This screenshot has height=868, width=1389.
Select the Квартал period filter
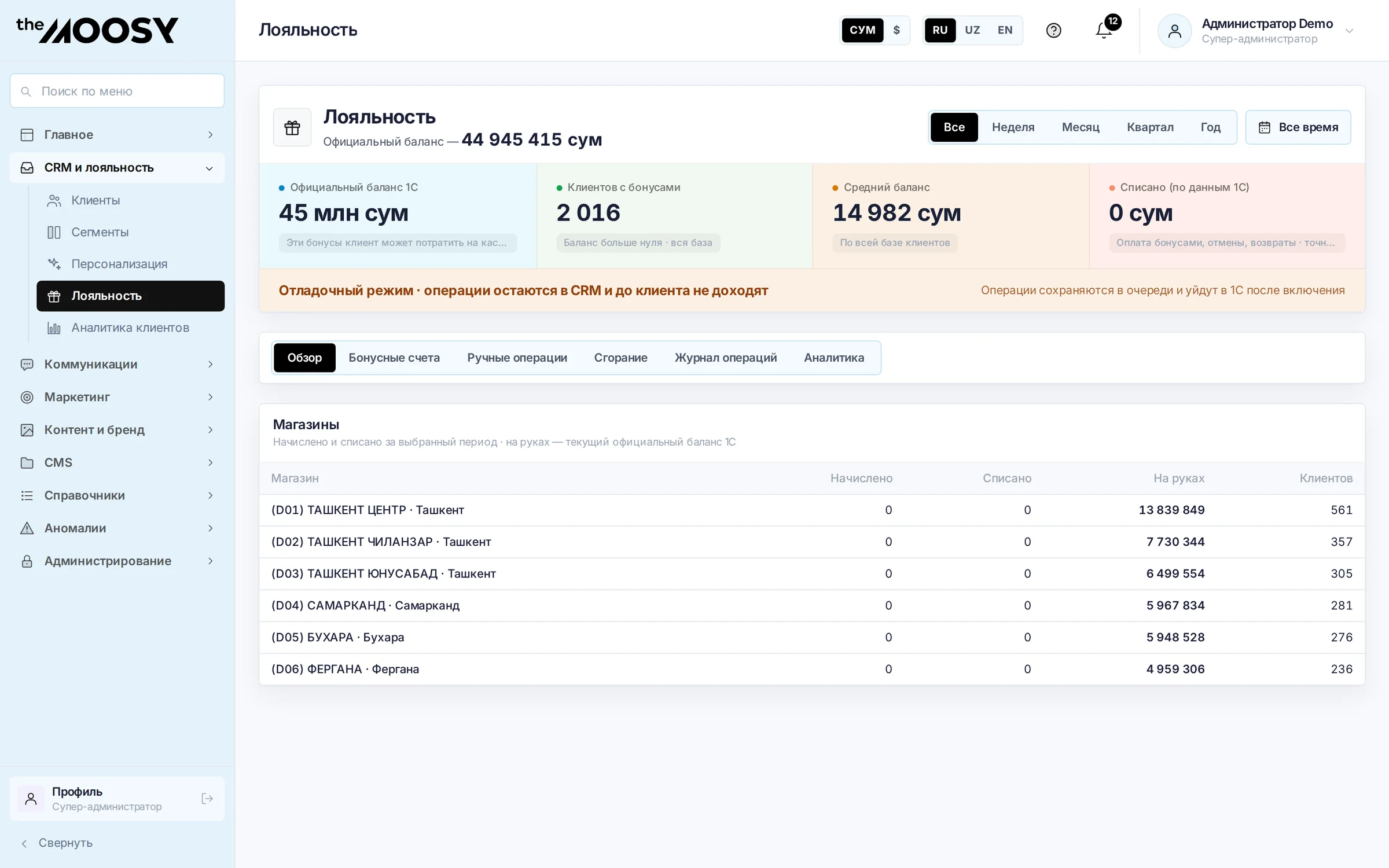click(1150, 127)
